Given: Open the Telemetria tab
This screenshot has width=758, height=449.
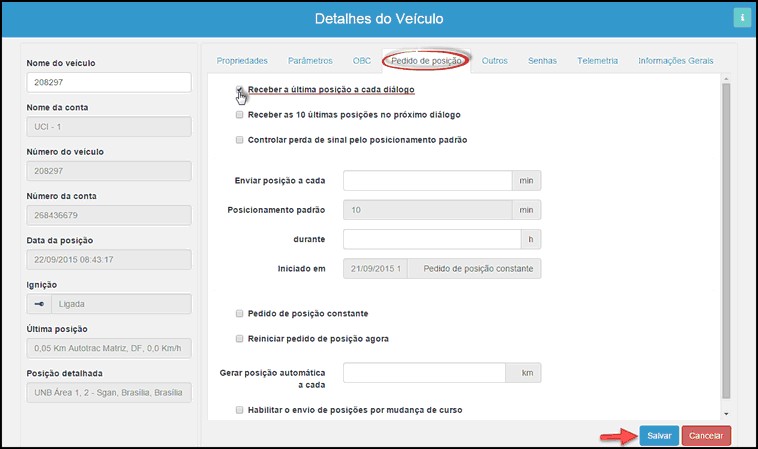Looking at the screenshot, I should point(597,61).
